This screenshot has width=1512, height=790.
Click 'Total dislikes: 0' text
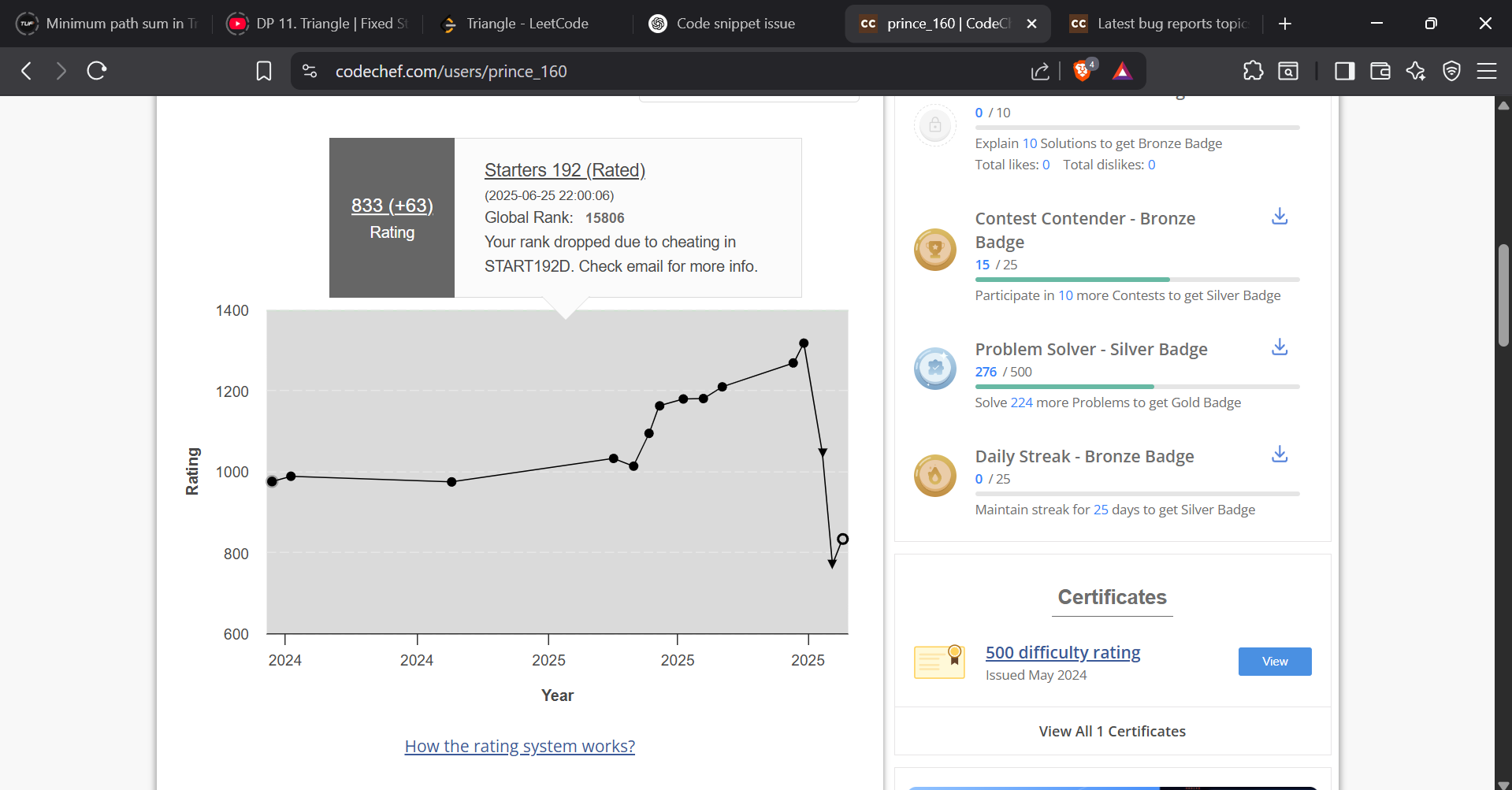pyautogui.click(x=1109, y=165)
